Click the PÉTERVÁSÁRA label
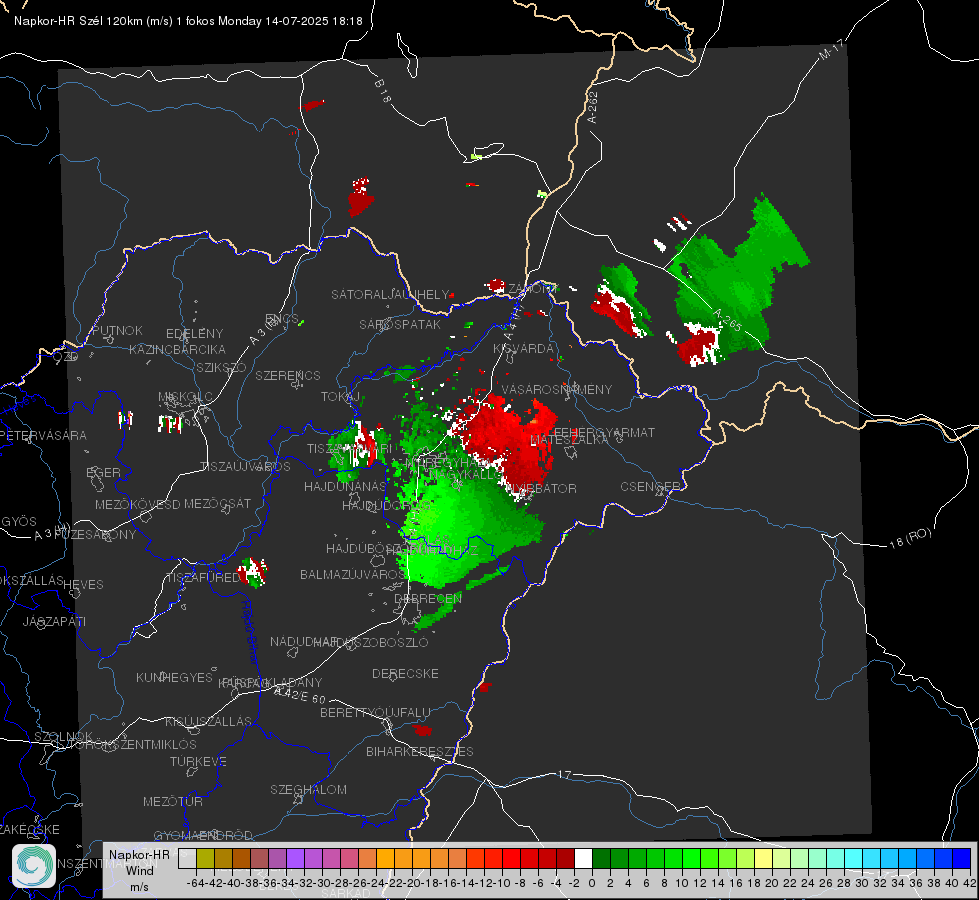The height and width of the screenshot is (900, 979). (44, 435)
